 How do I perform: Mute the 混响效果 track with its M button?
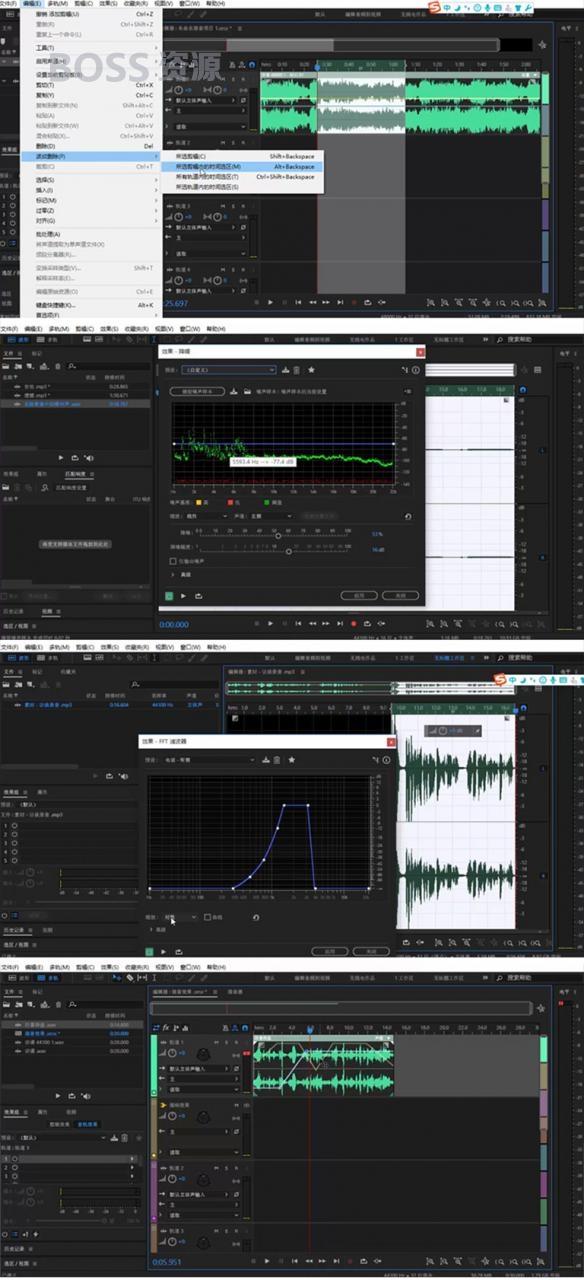tap(236, 1105)
